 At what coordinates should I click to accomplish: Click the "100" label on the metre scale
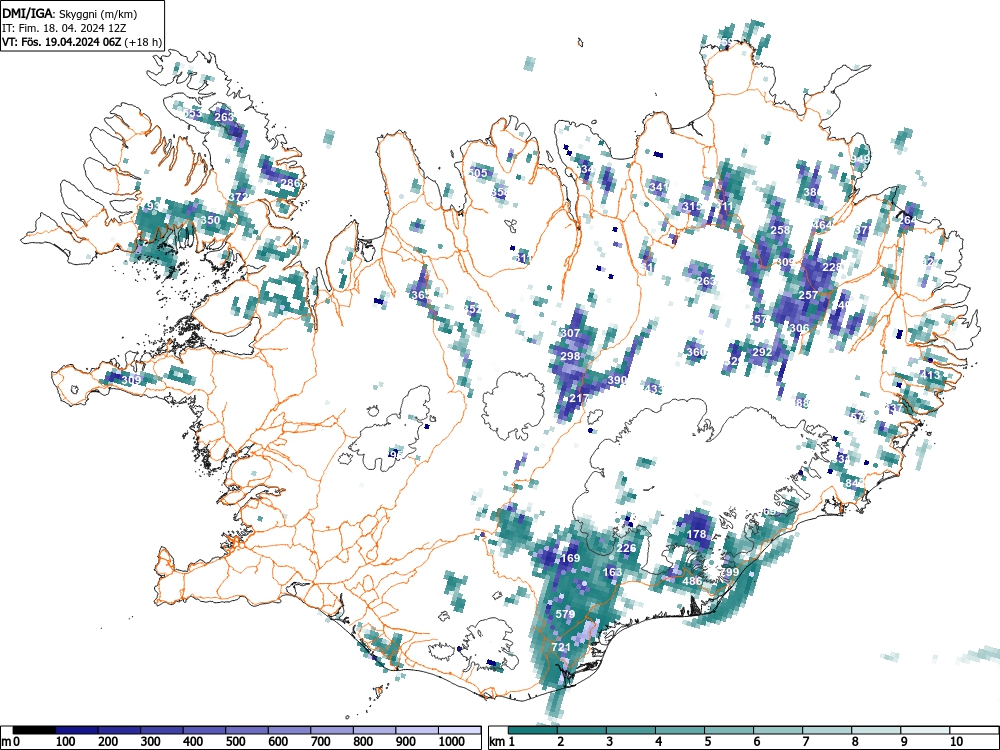coord(66,742)
